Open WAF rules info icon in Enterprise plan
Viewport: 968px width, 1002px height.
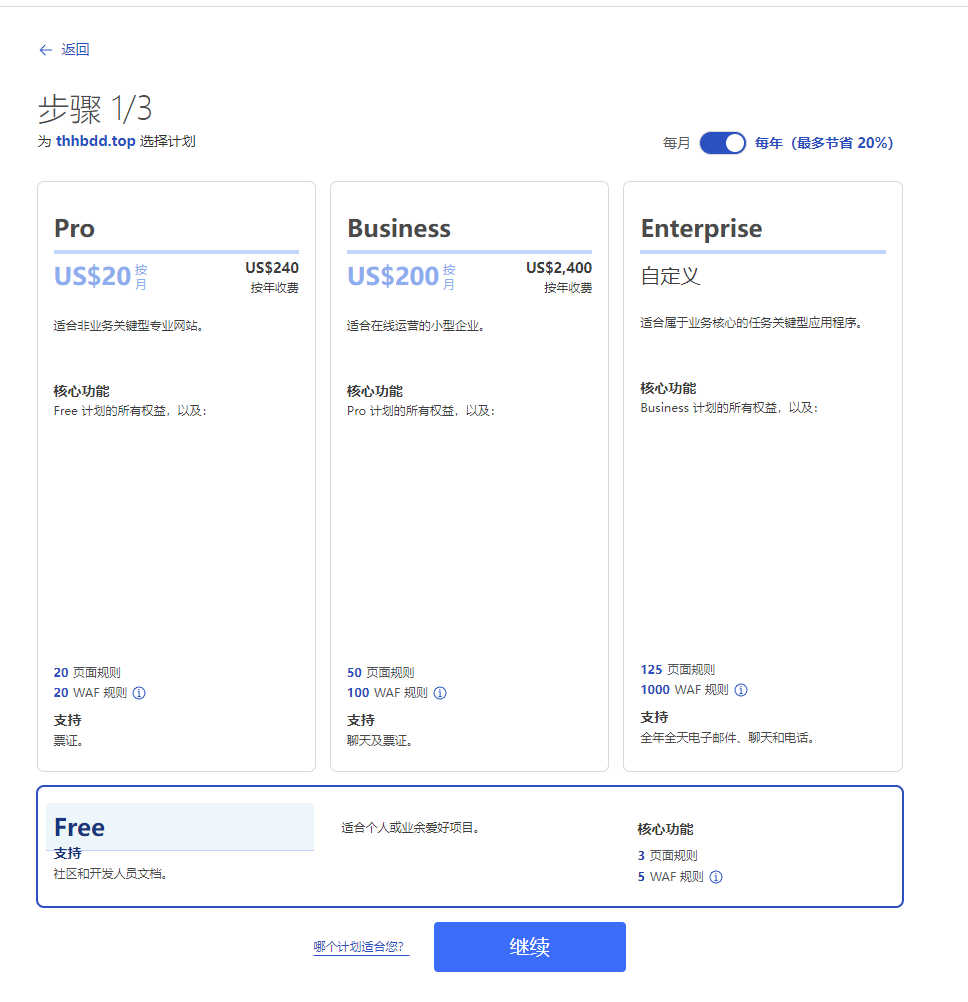741,690
